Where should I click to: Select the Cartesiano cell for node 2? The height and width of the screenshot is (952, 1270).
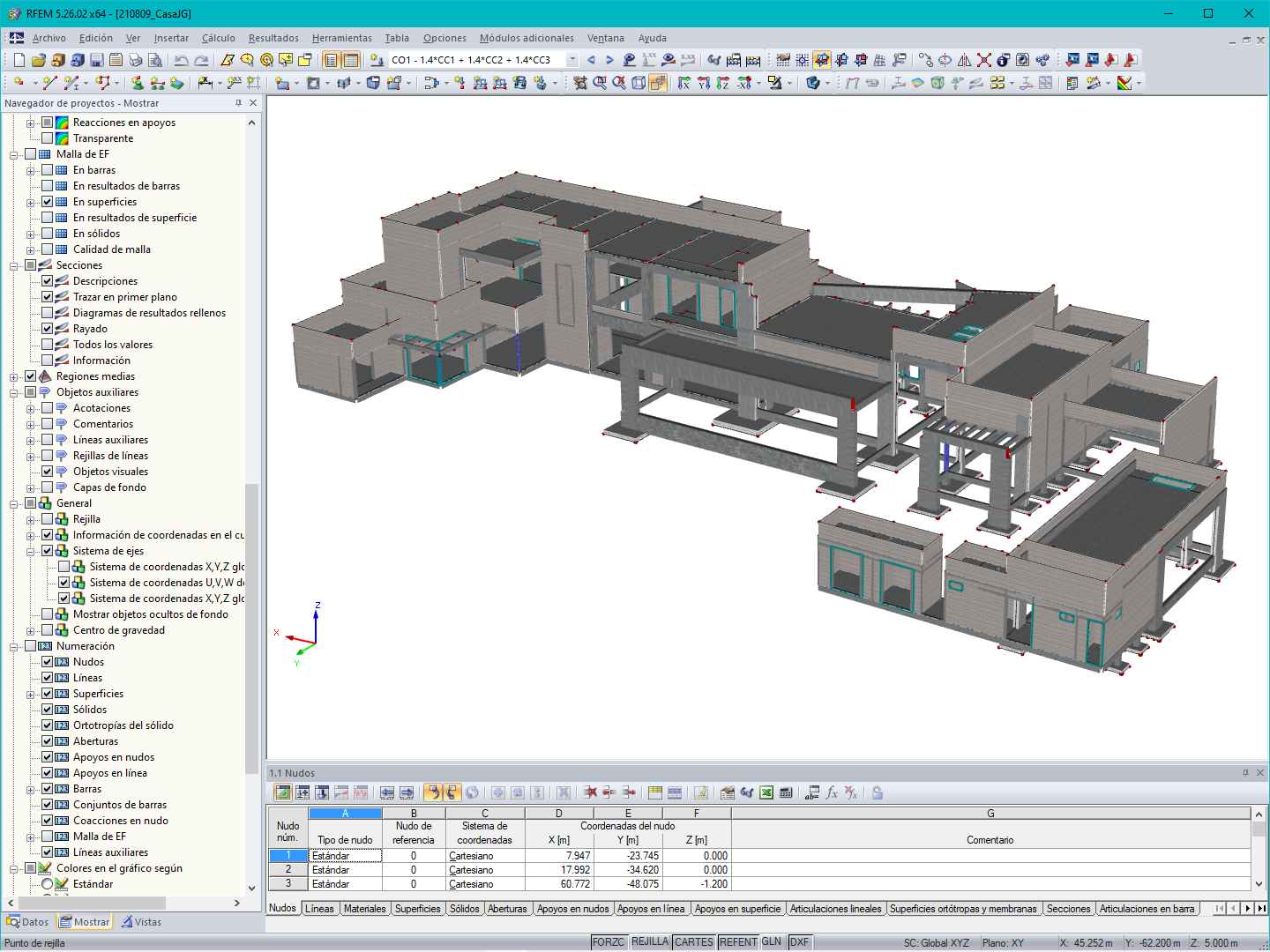(x=483, y=869)
